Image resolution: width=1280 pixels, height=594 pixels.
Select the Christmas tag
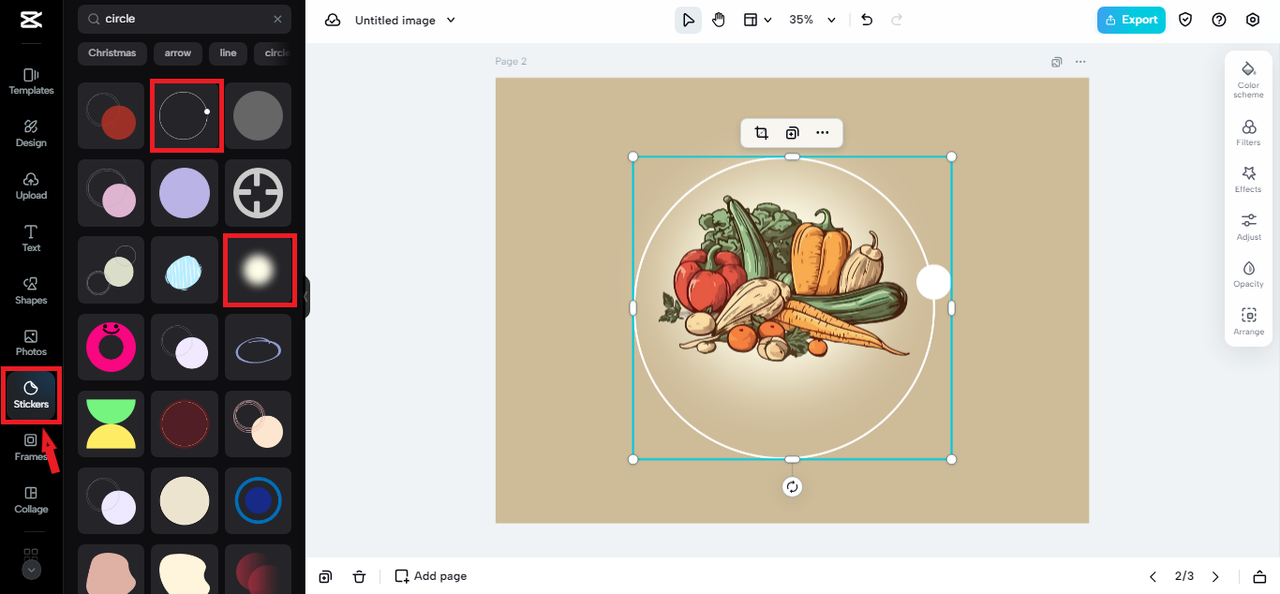pyautogui.click(x=112, y=53)
